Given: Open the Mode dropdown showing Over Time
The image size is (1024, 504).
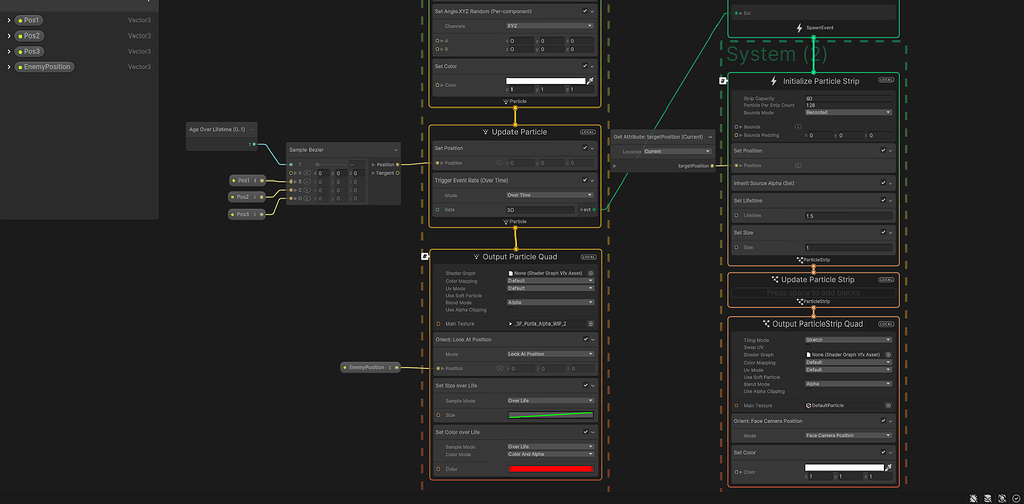Looking at the screenshot, I should [550, 195].
